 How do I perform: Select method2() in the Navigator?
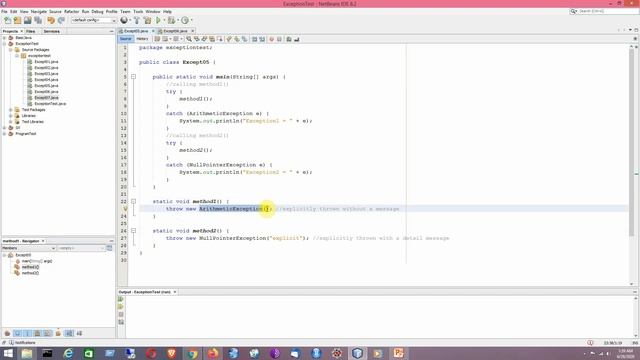coord(30,273)
